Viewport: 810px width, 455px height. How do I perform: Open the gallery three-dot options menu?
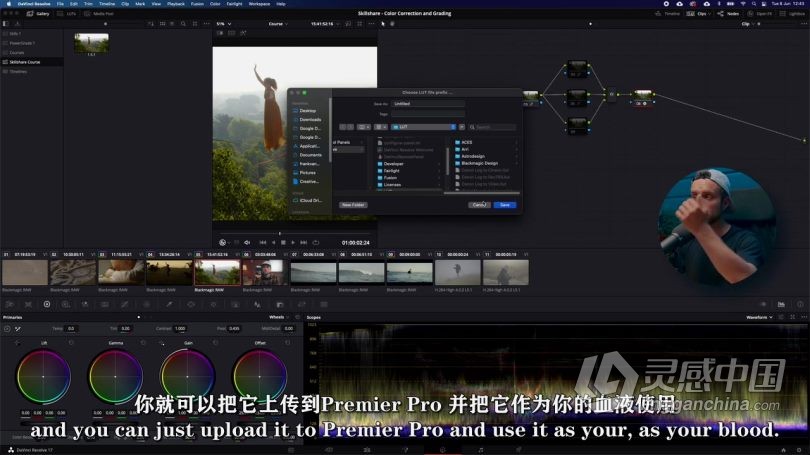(x=207, y=24)
